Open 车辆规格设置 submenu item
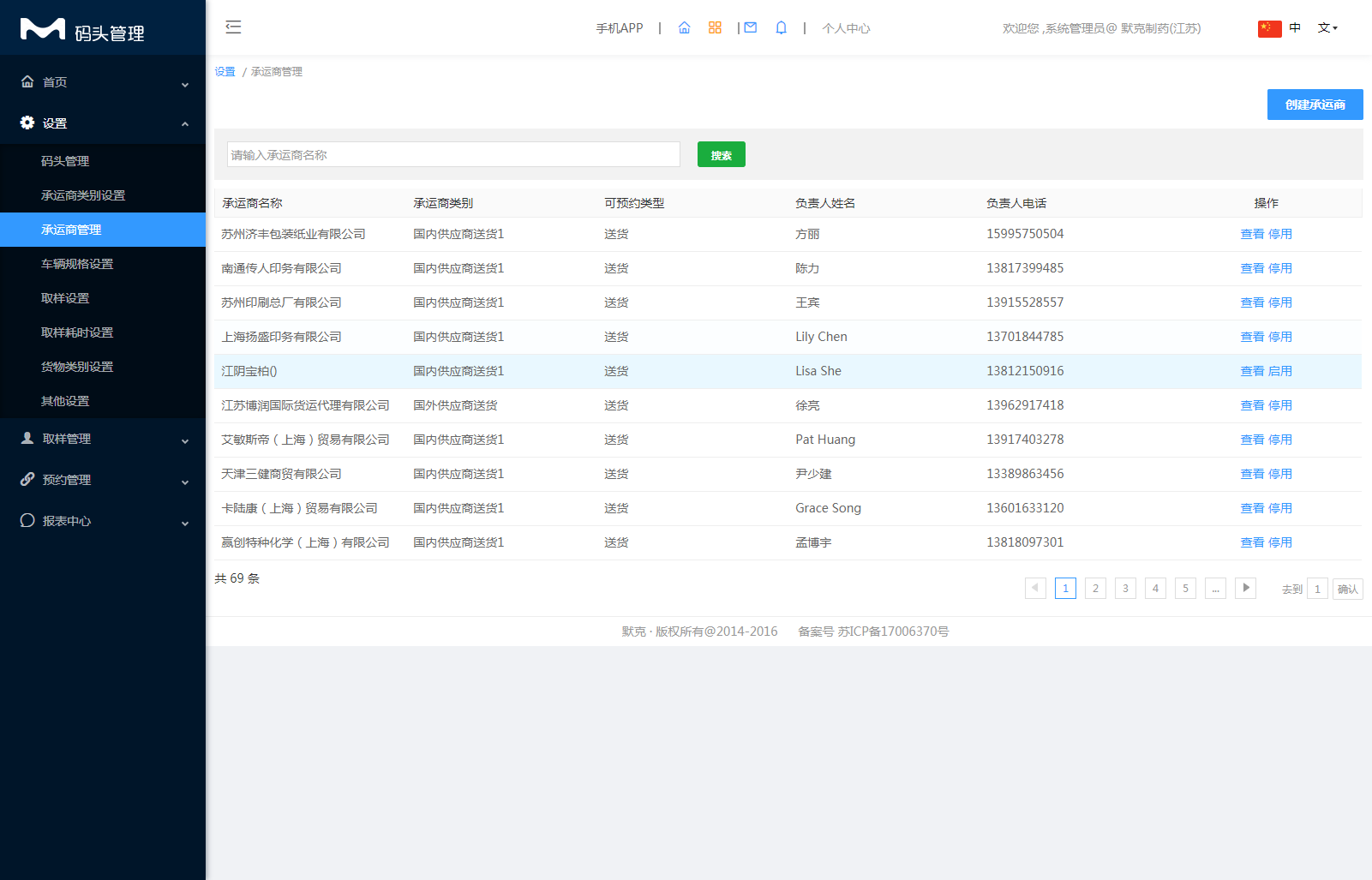 [x=103, y=264]
